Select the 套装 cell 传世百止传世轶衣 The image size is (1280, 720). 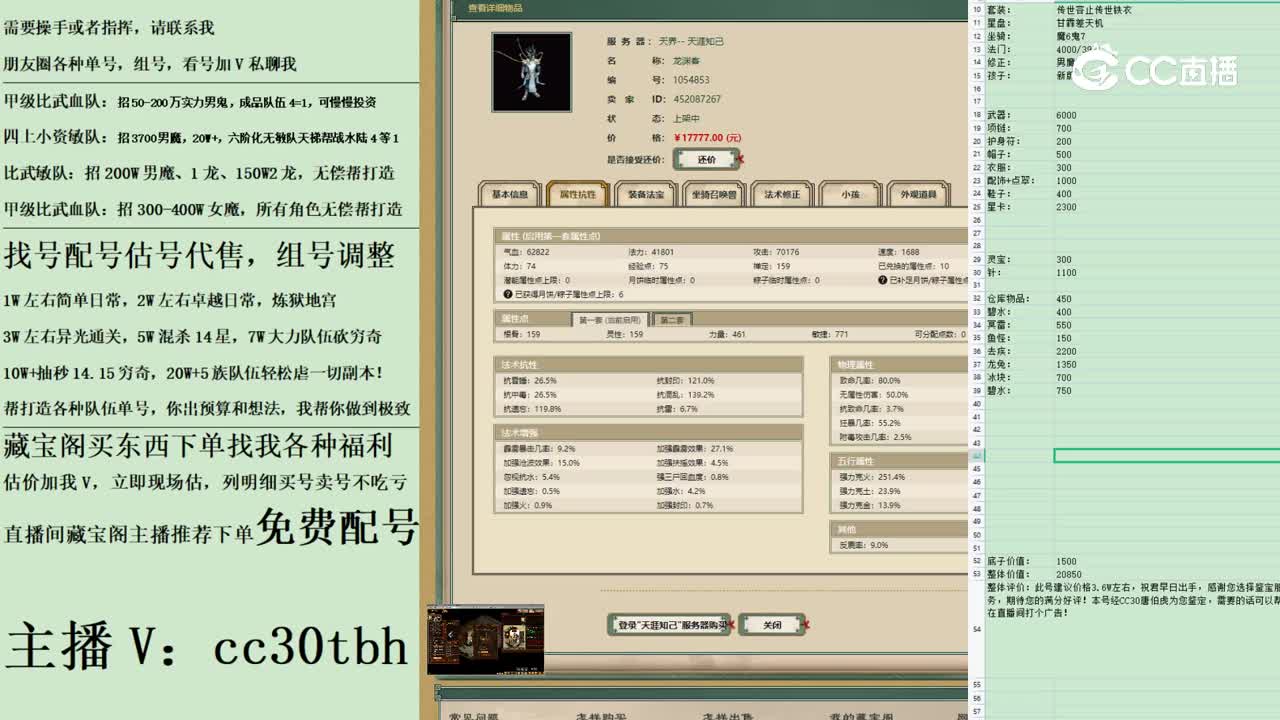[x=1094, y=9]
